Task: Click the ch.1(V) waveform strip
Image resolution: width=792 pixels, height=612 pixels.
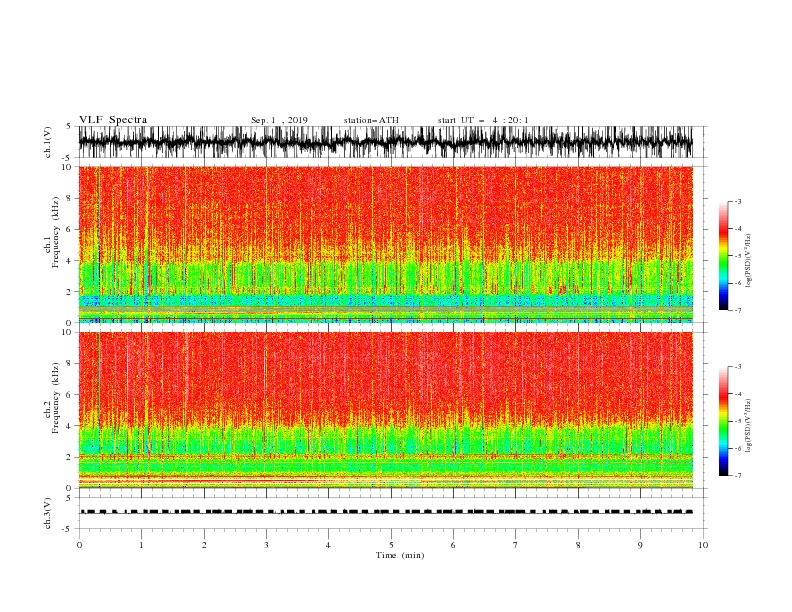Action: pyautogui.click(x=386, y=142)
